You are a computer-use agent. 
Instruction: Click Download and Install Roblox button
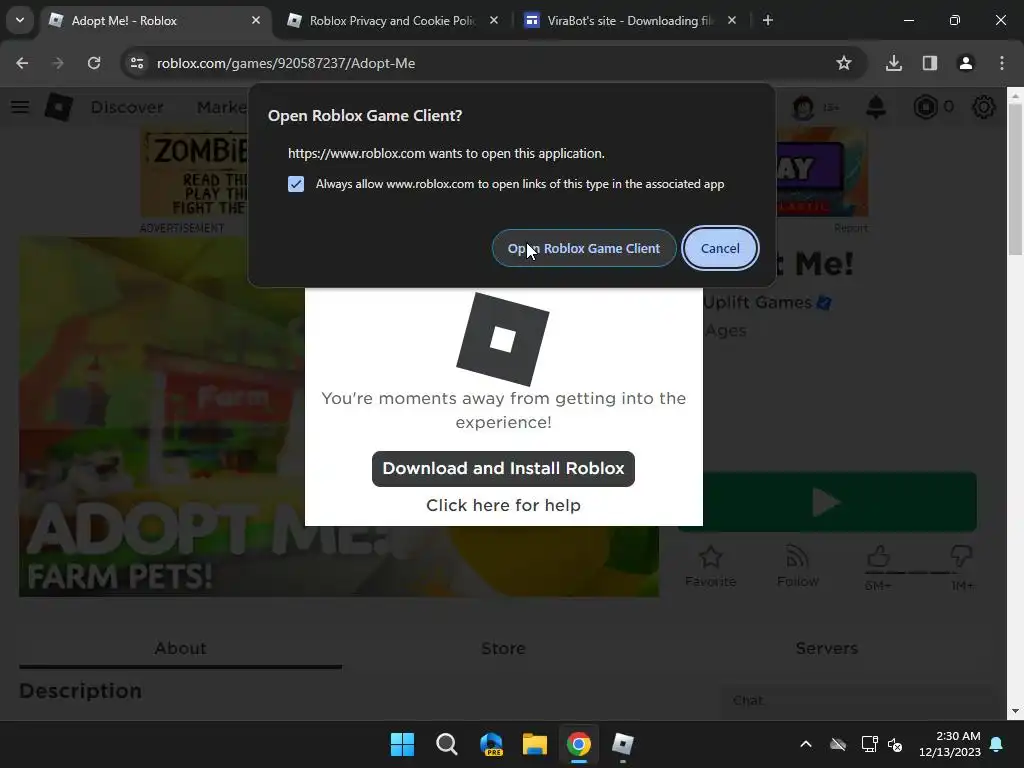503,468
